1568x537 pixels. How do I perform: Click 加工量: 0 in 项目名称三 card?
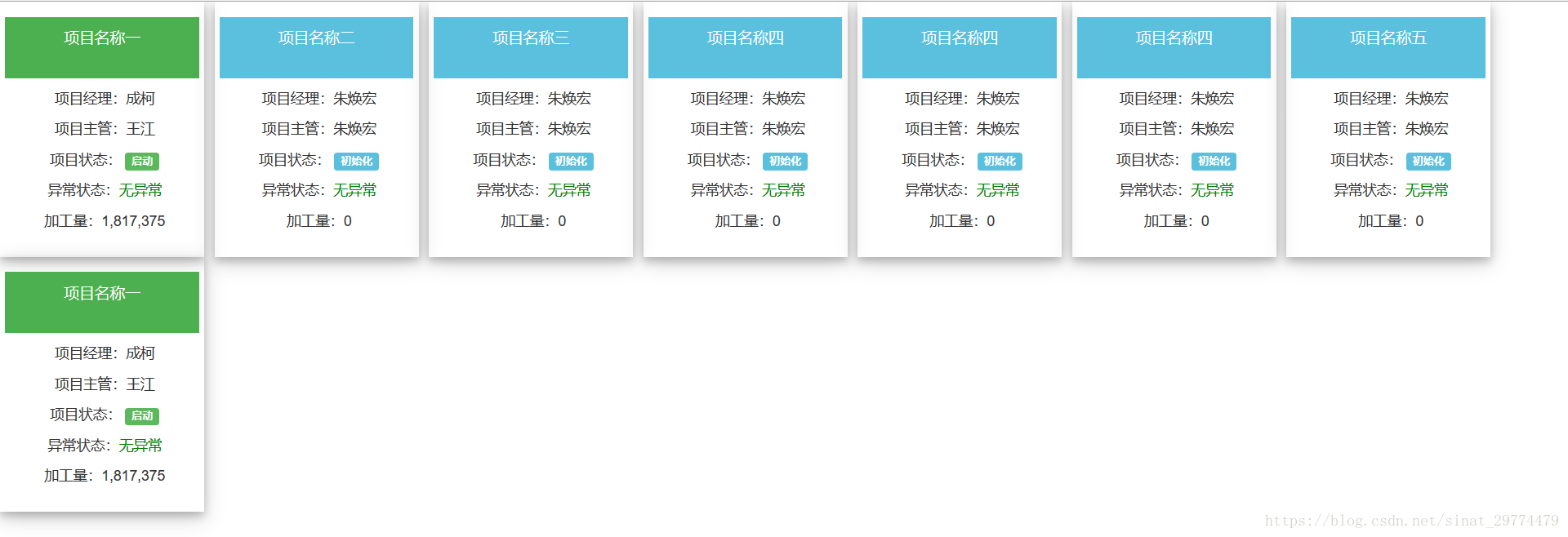pyautogui.click(x=533, y=221)
